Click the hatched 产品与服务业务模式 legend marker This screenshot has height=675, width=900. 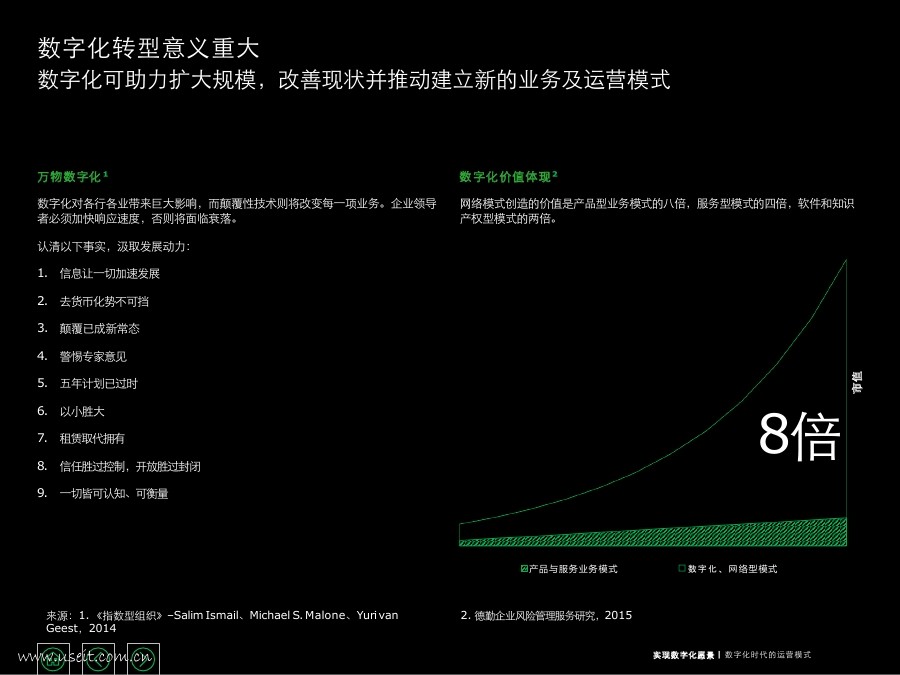(x=524, y=569)
